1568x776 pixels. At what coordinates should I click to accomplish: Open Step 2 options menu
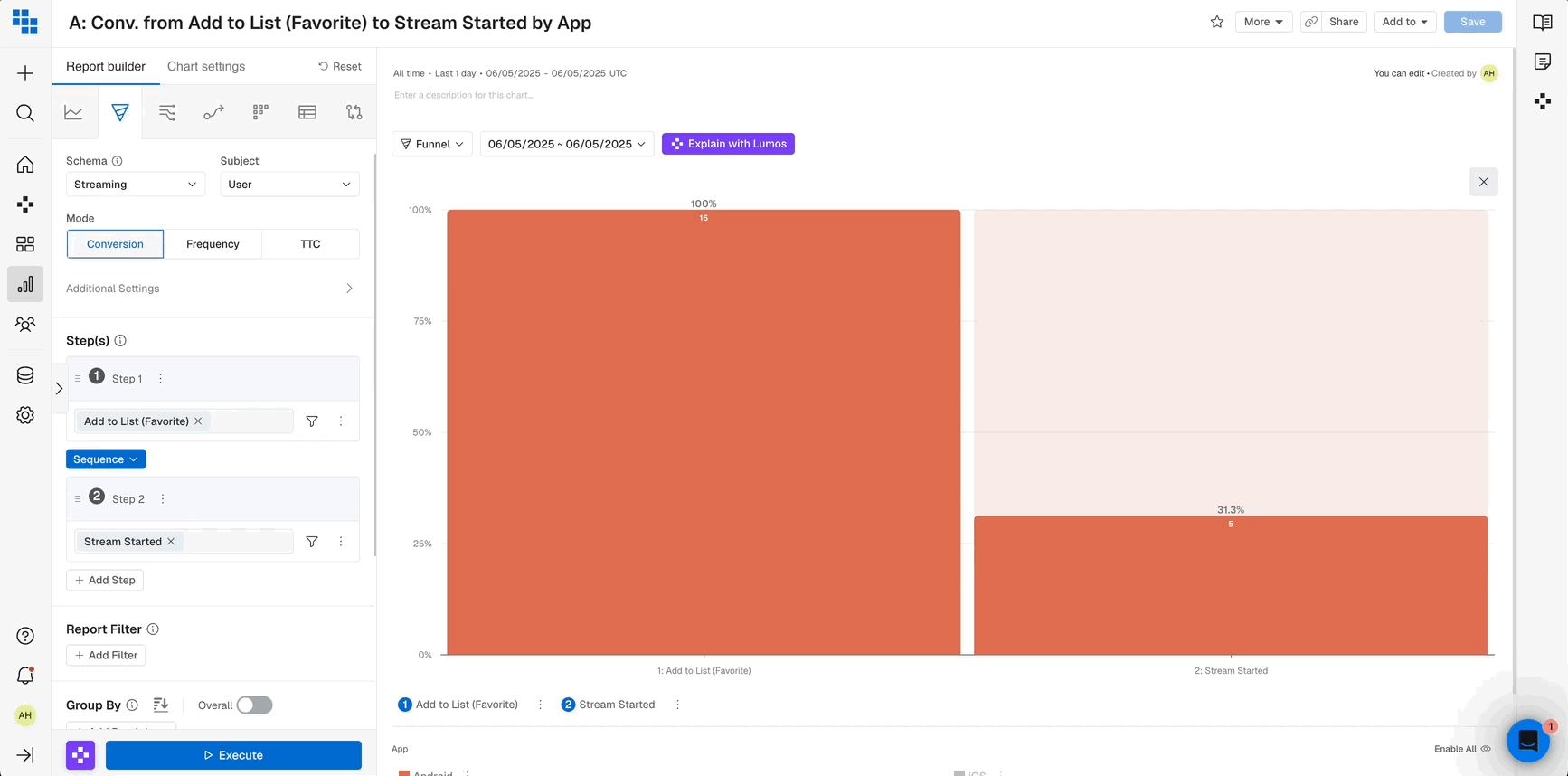163,499
